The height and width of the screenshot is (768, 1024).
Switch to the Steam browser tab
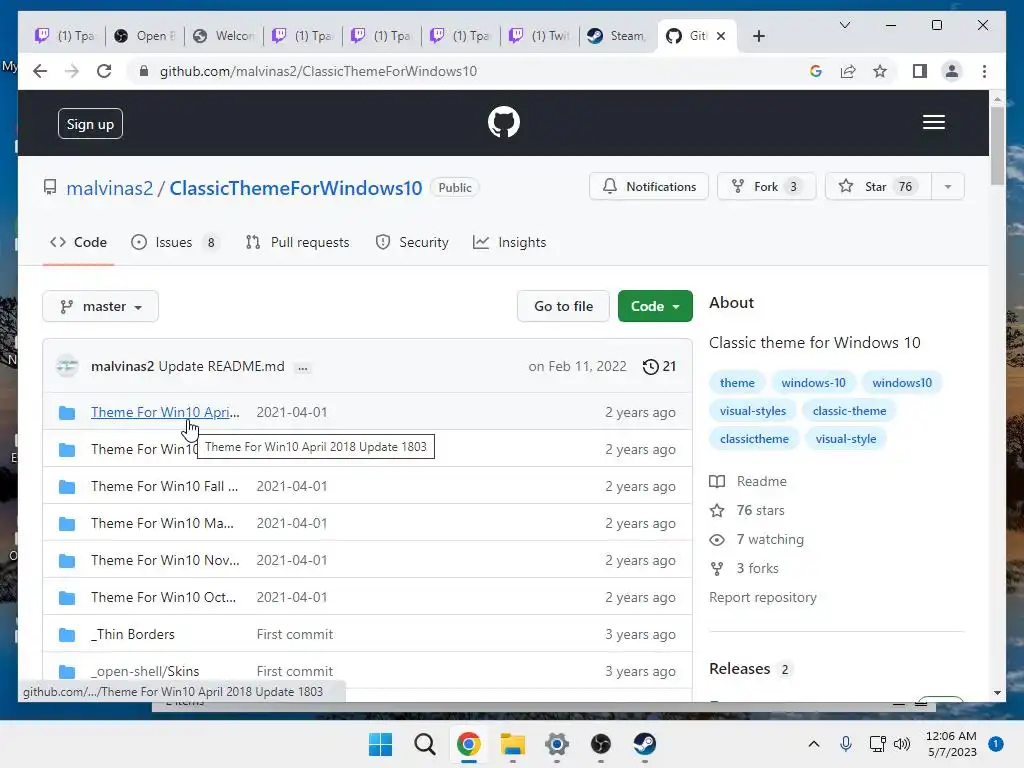click(x=616, y=36)
